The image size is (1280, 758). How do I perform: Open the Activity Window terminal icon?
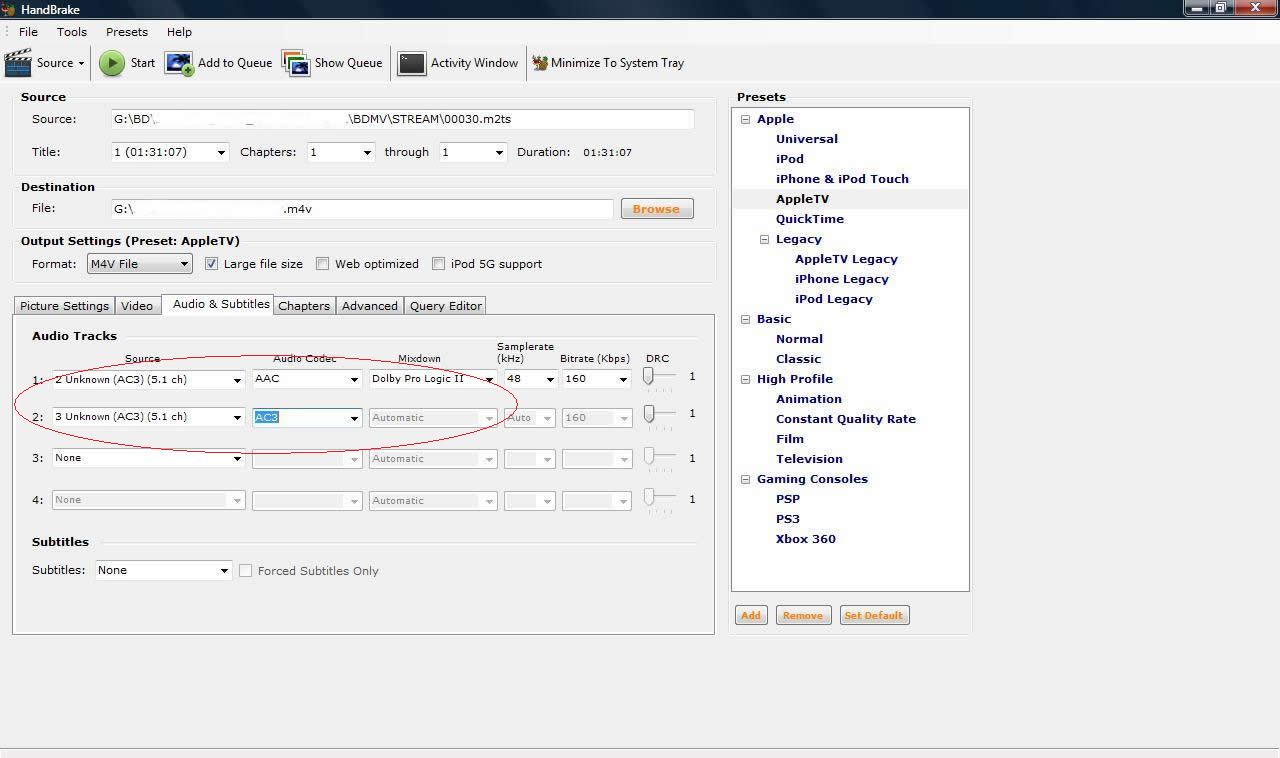coord(411,63)
